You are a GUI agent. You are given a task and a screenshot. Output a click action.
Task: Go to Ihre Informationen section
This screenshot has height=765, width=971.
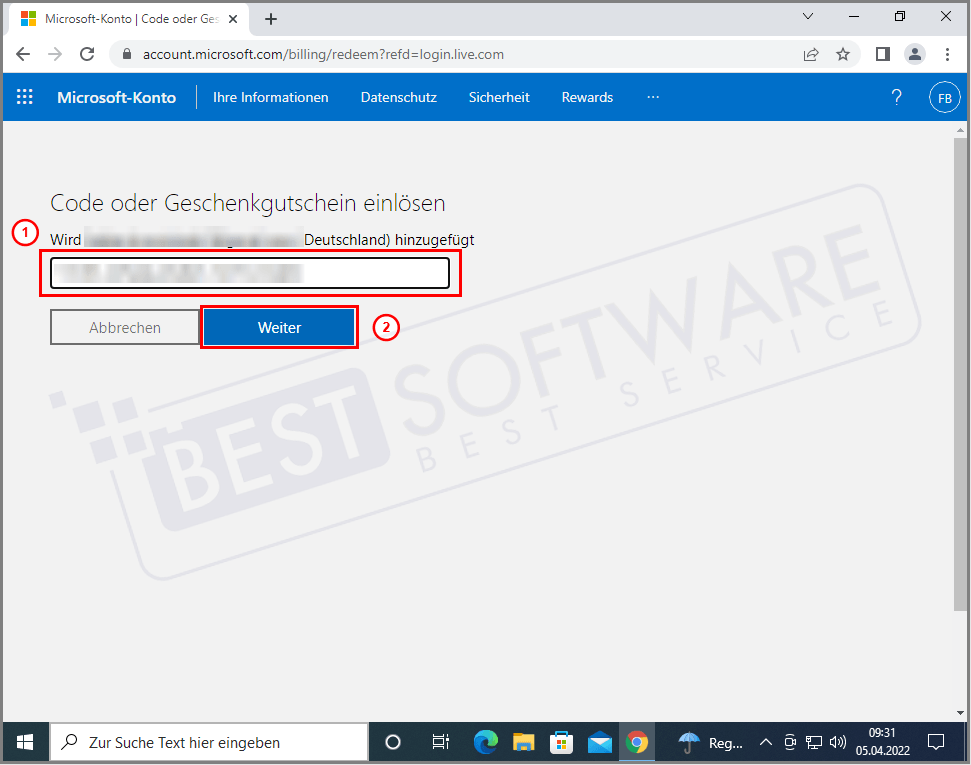point(270,97)
